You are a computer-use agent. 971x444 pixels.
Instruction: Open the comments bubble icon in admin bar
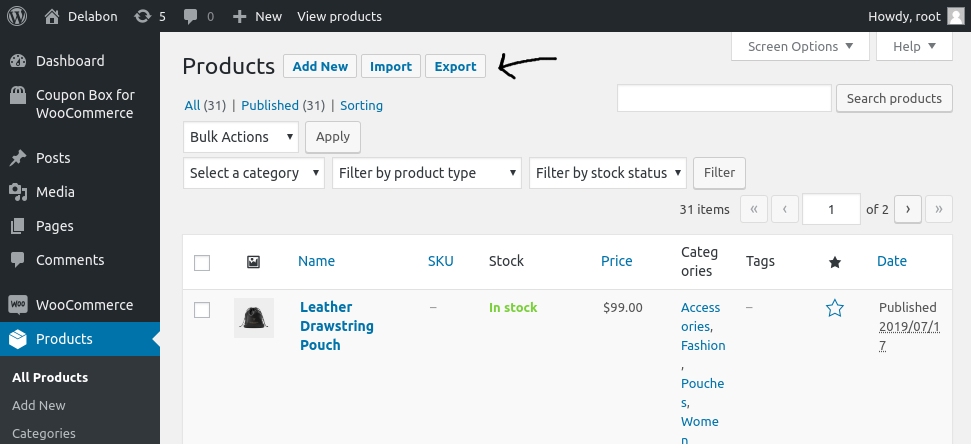[x=191, y=17]
